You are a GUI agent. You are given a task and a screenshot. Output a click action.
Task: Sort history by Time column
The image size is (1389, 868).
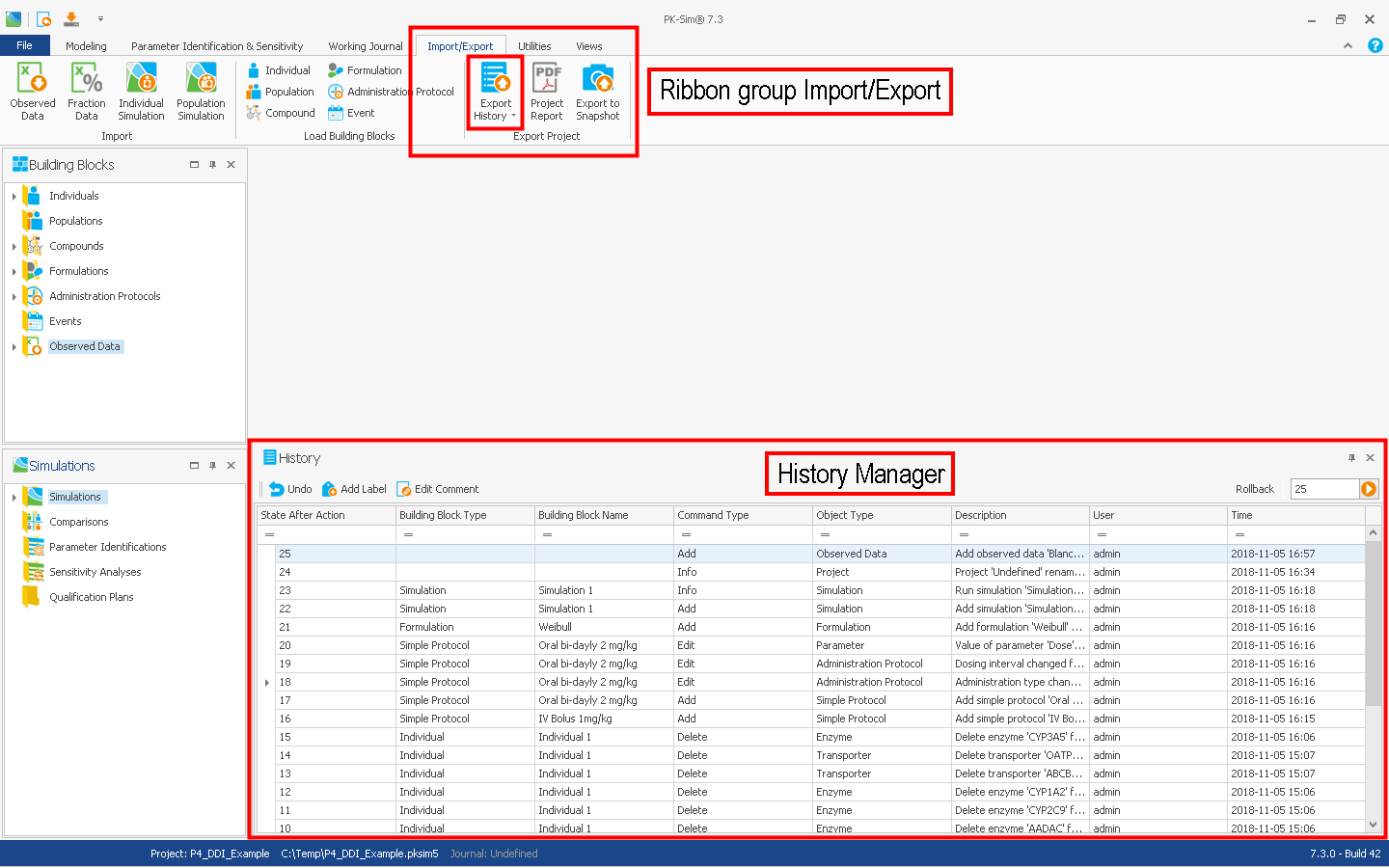(1296, 515)
